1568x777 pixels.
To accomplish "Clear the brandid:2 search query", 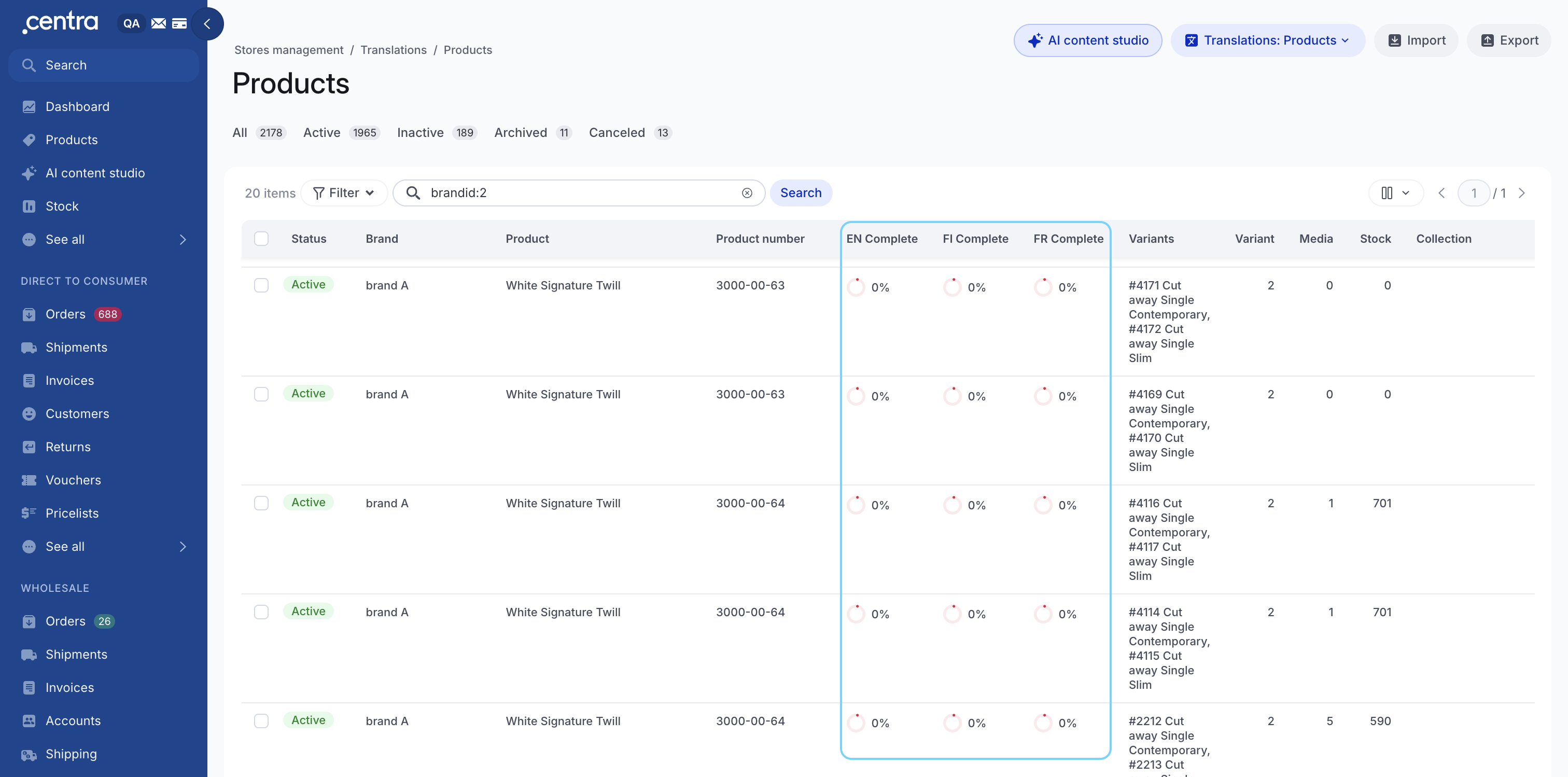I will pyautogui.click(x=747, y=193).
